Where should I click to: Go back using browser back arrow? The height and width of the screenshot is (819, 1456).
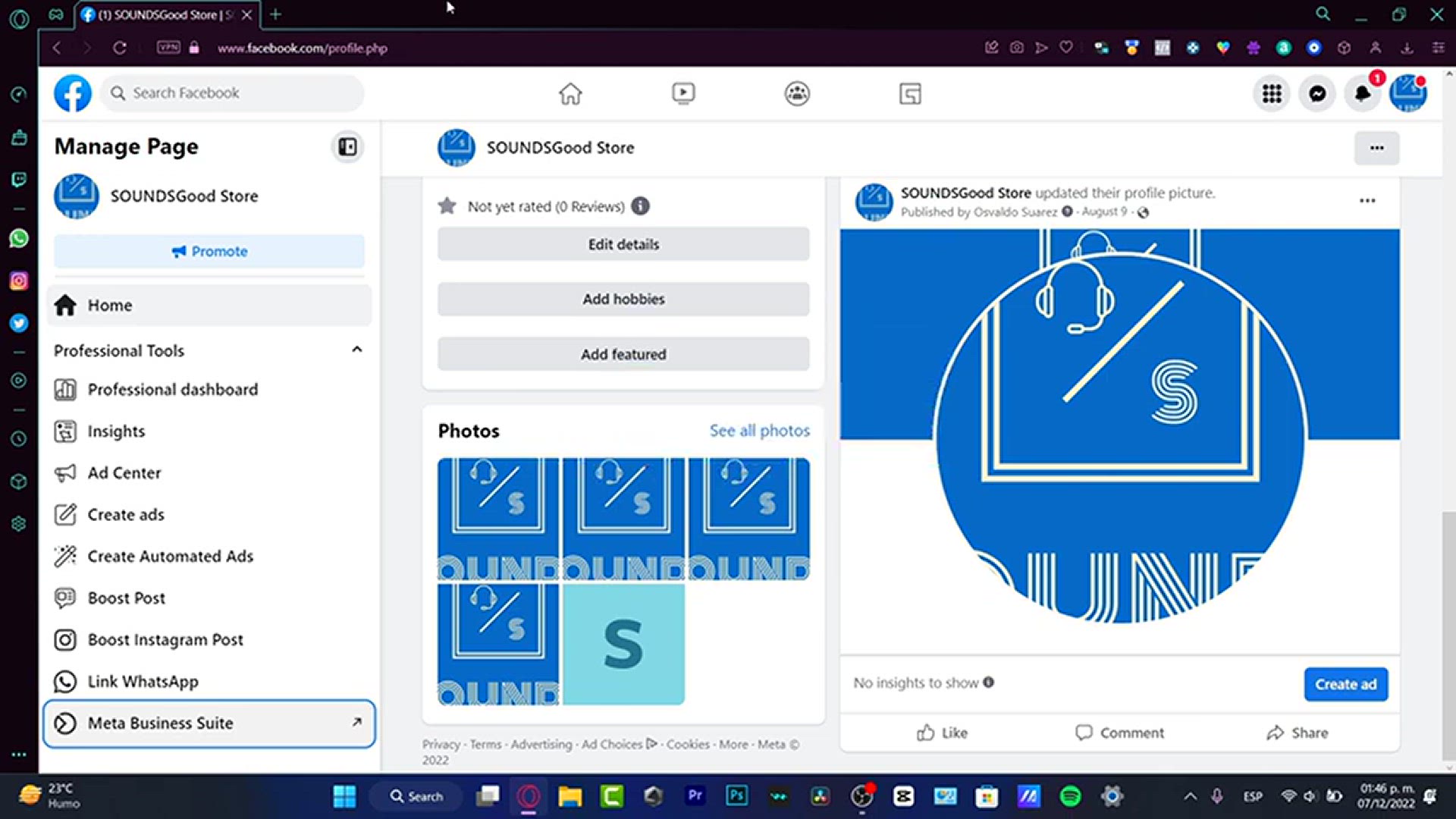pyautogui.click(x=57, y=48)
